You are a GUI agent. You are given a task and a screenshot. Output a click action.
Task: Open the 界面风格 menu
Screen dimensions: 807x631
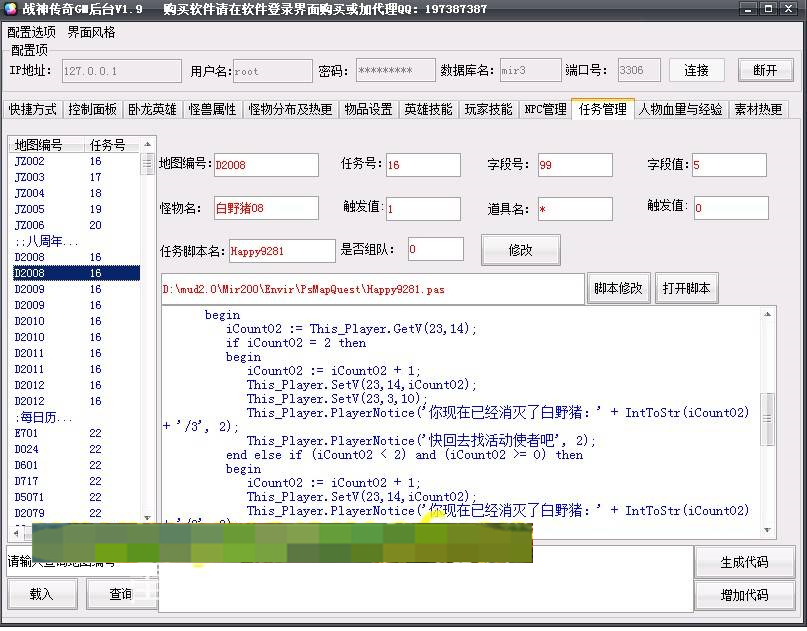click(x=91, y=32)
